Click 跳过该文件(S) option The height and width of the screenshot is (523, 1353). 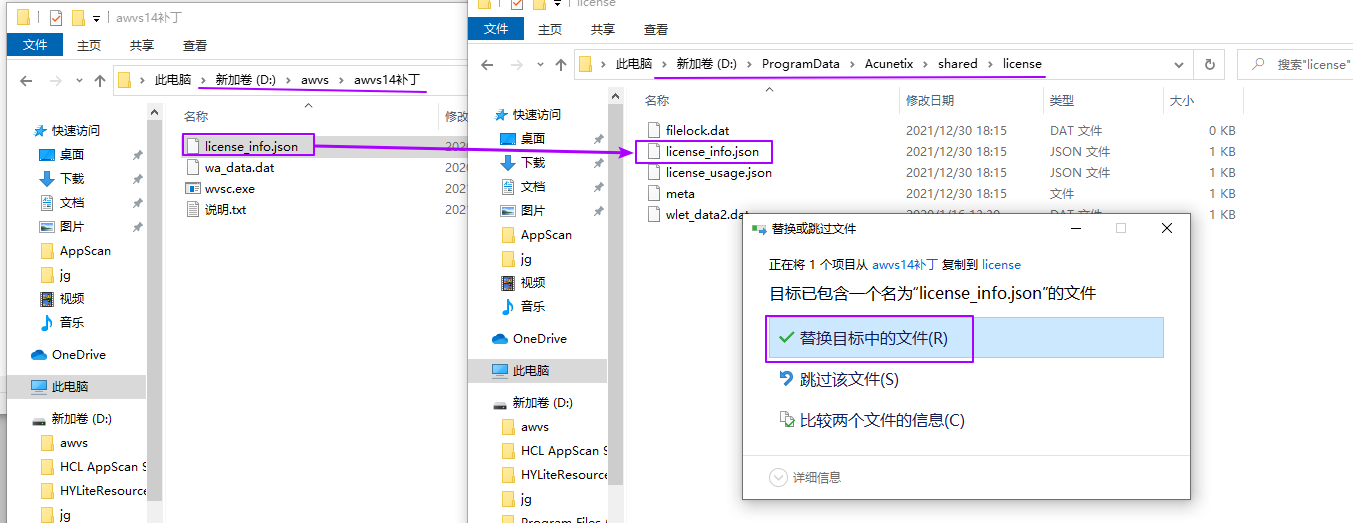tap(848, 380)
